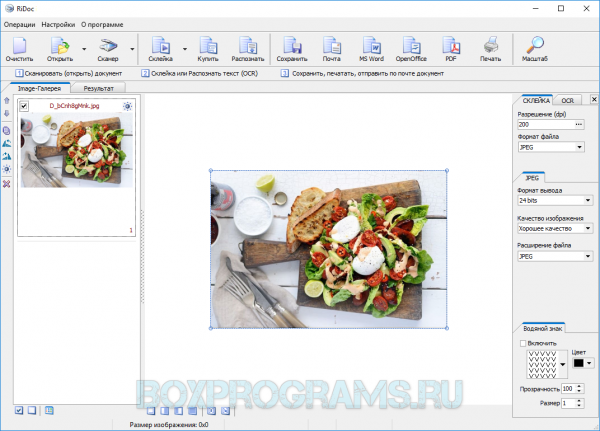Open the Операции menu
This screenshot has height=431, width=600.
(x=20, y=24)
